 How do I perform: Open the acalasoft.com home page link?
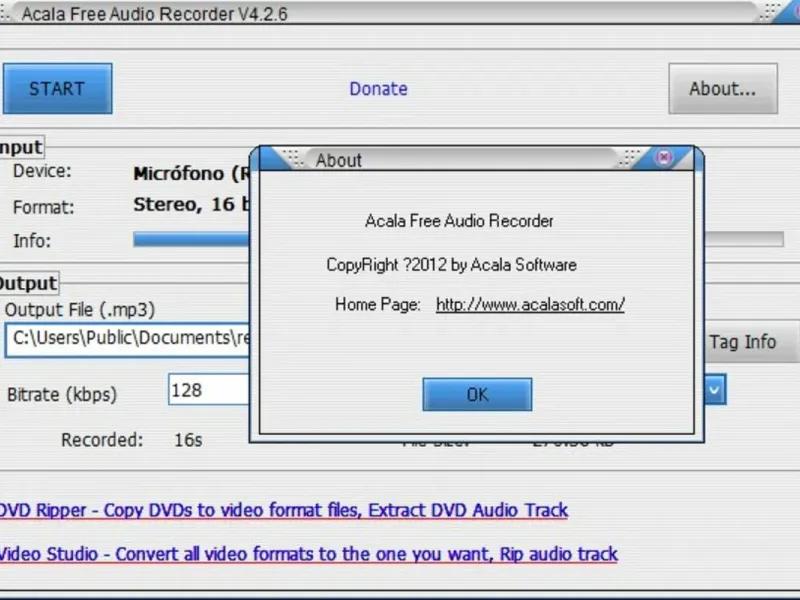point(530,305)
